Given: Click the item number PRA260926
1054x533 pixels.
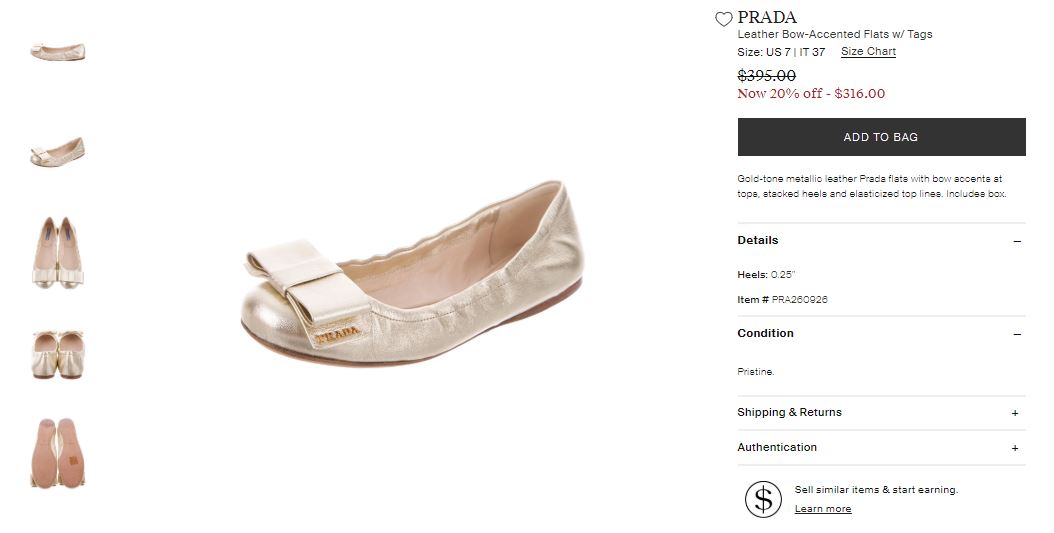Looking at the screenshot, I should click(799, 300).
